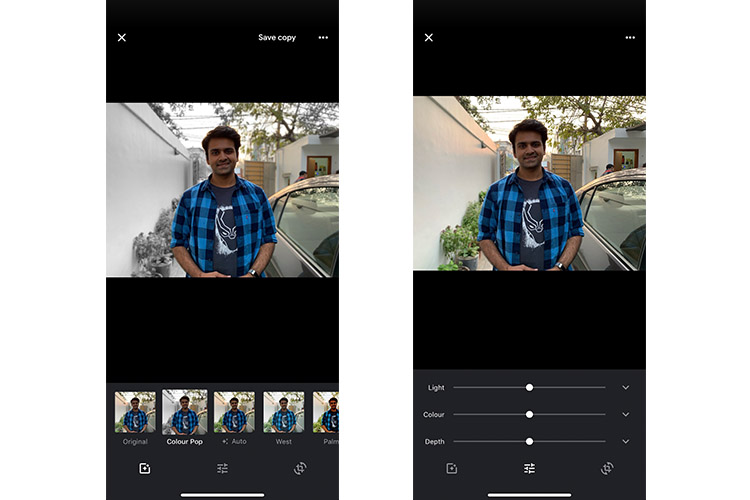The height and width of the screenshot is (500, 750).
Task: Click the Light slider handle
Action: click(x=529, y=388)
